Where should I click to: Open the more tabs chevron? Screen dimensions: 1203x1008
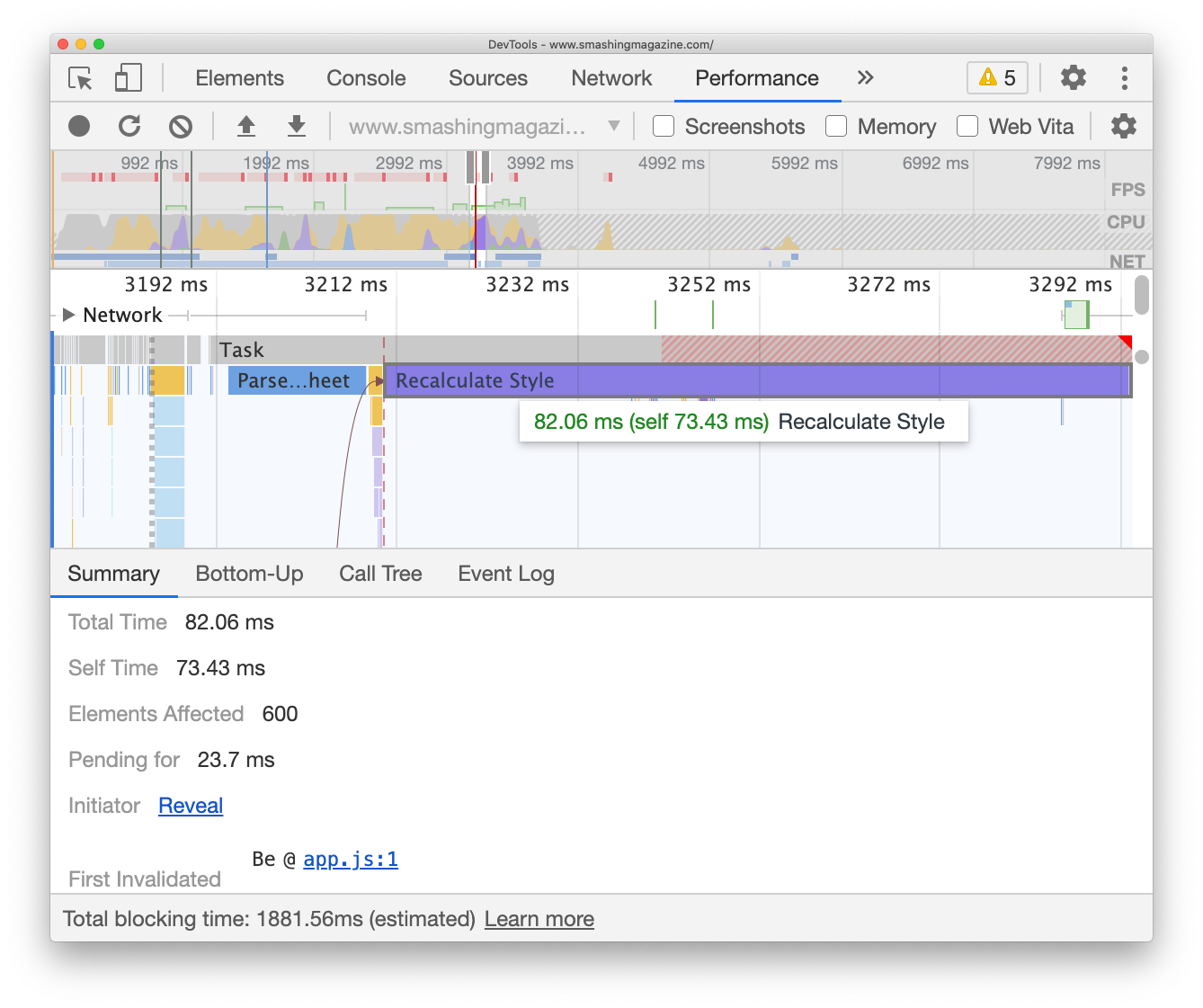pyautogui.click(x=865, y=78)
